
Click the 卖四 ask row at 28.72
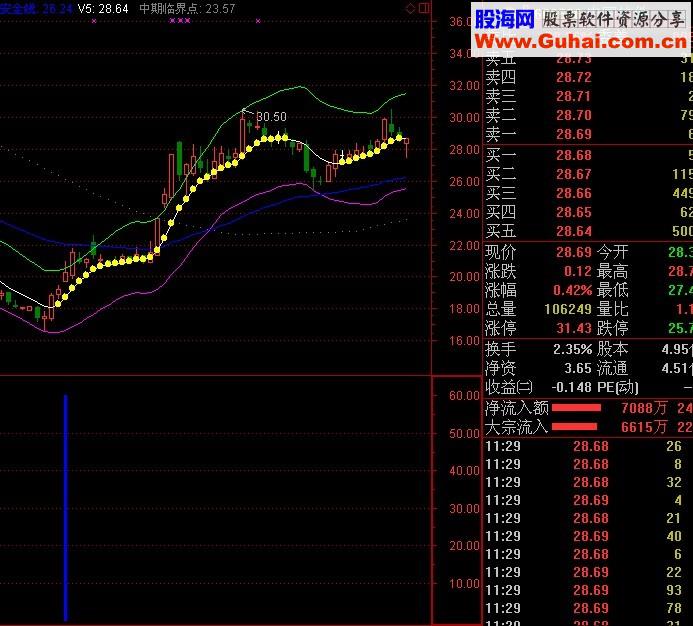pos(589,77)
